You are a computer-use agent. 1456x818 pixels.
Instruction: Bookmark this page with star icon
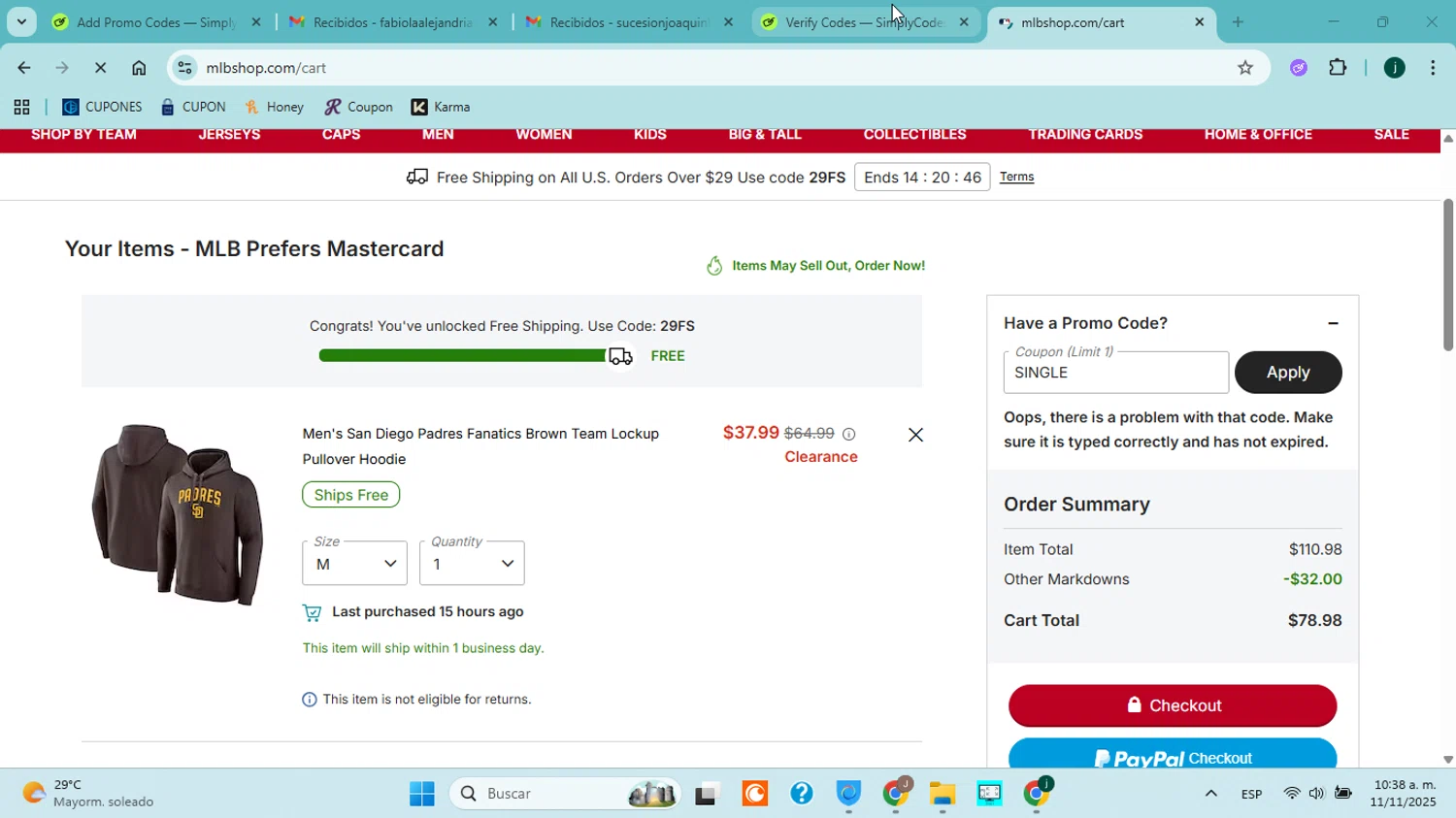click(x=1245, y=68)
